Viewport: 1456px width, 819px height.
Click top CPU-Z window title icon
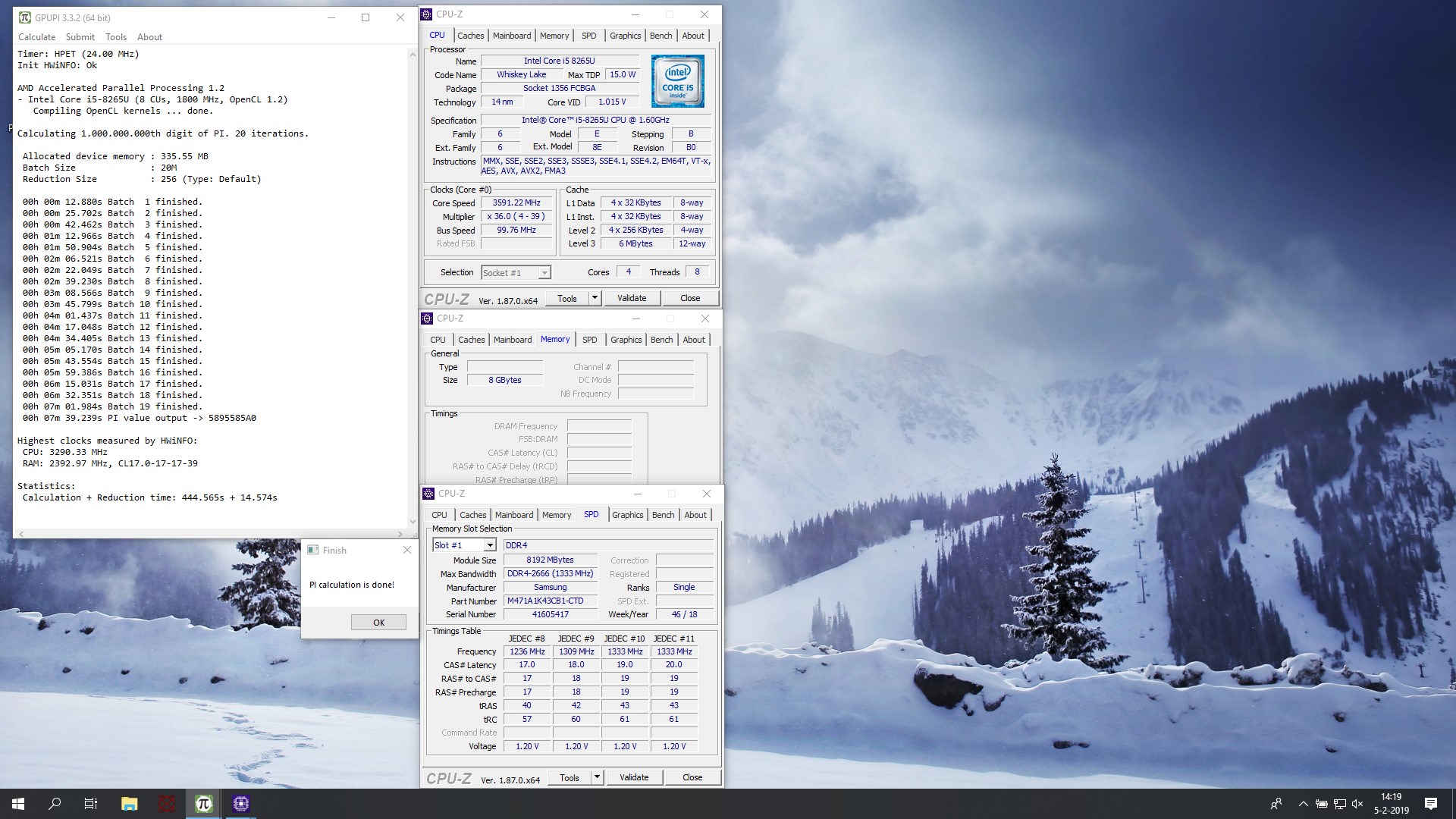click(427, 14)
